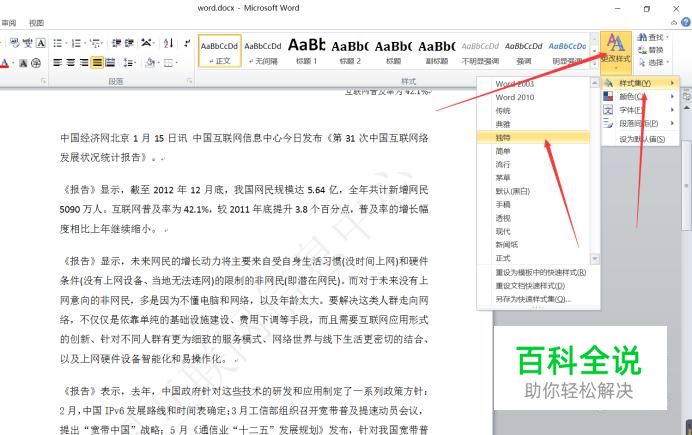Open the Numbering dropdown arrow
The width and height of the screenshot is (692, 435).
tap(85, 43)
